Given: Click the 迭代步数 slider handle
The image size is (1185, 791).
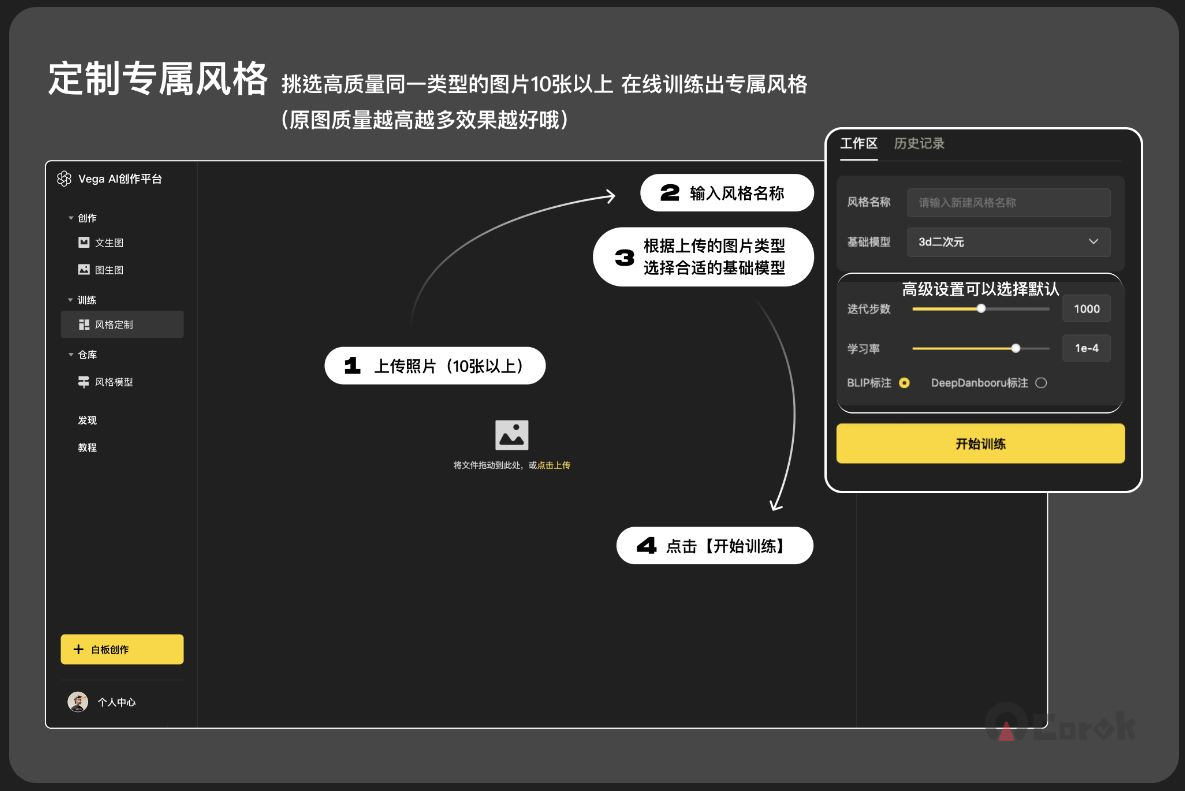Looking at the screenshot, I should [x=981, y=309].
